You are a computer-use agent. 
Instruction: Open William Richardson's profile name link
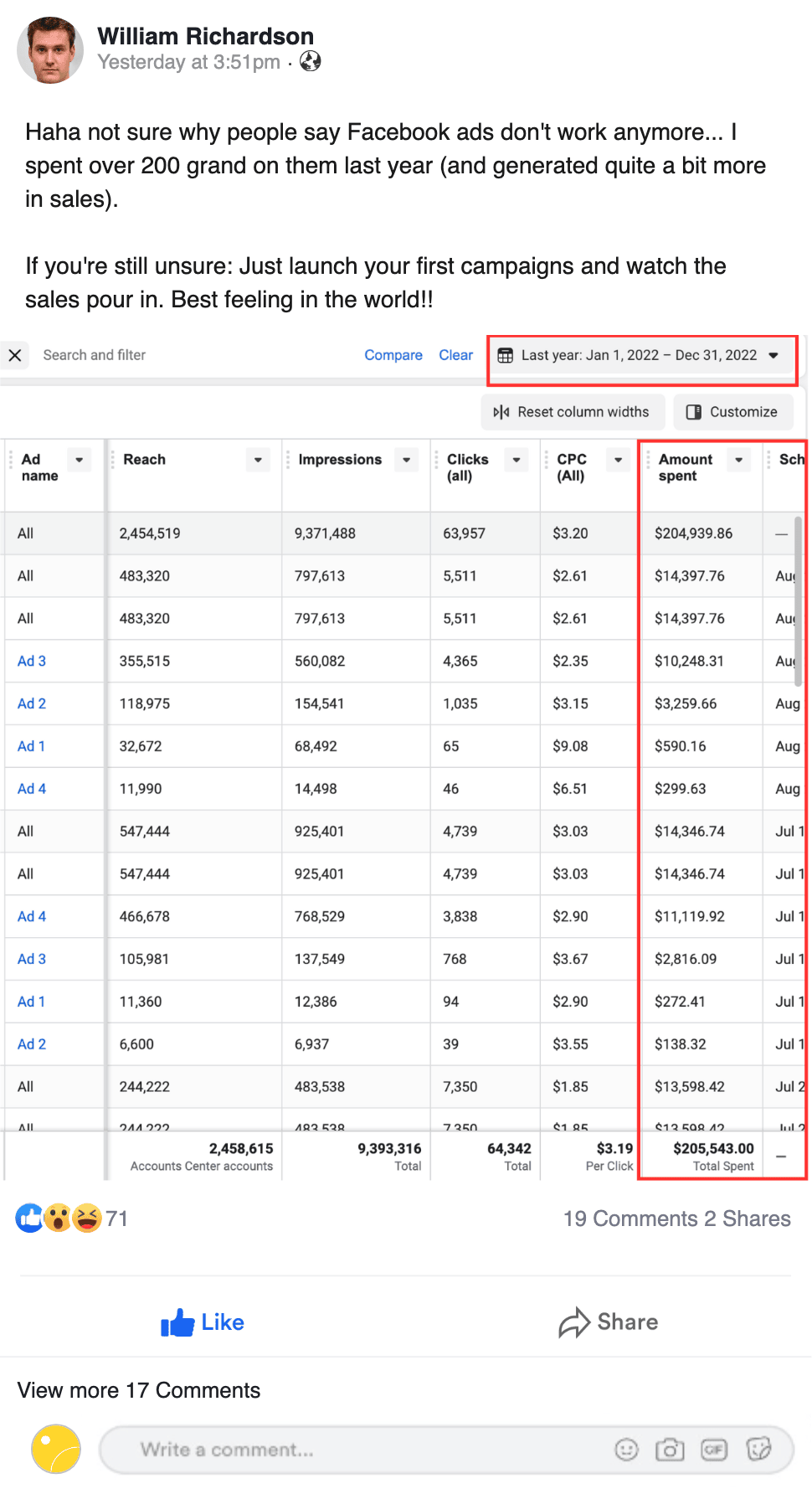tap(205, 37)
